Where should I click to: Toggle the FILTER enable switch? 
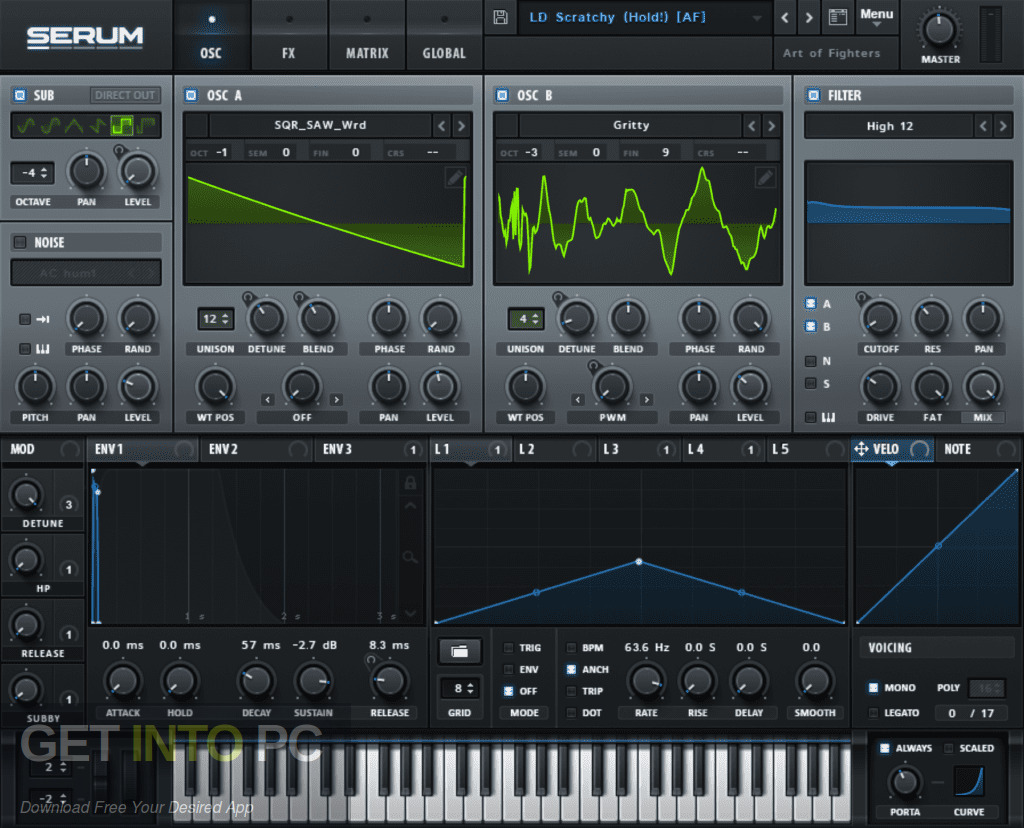click(x=813, y=95)
